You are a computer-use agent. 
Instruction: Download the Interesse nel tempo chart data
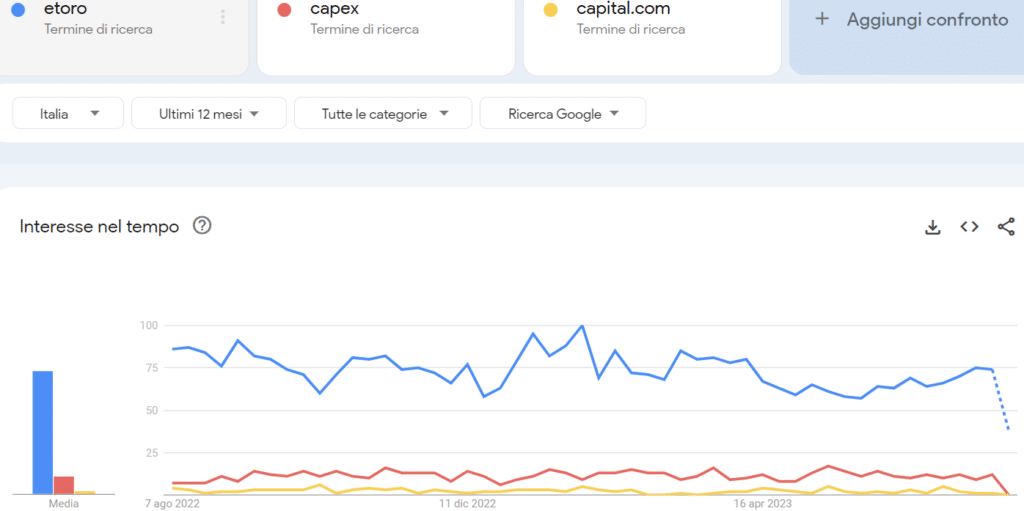pyautogui.click(x=933, y=227)
